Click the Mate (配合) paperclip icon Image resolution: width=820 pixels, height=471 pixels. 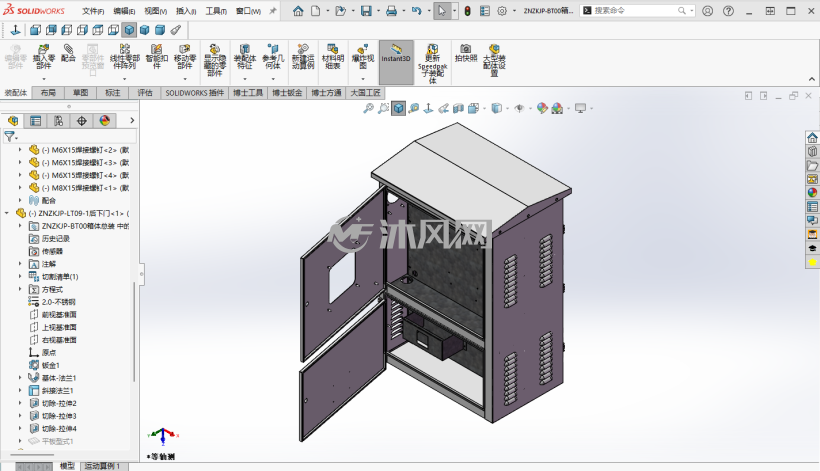tap(69, 53)
